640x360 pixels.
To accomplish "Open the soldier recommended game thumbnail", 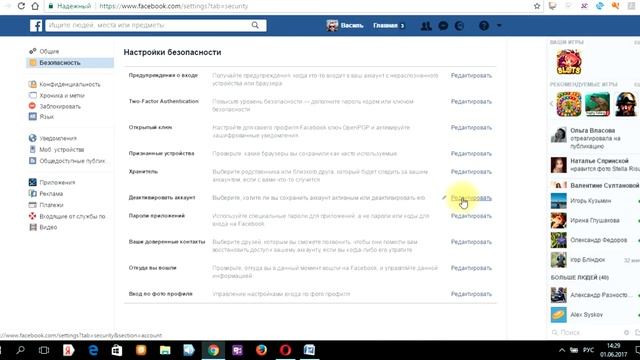I will pyautogui.click(x=626, y=104).
